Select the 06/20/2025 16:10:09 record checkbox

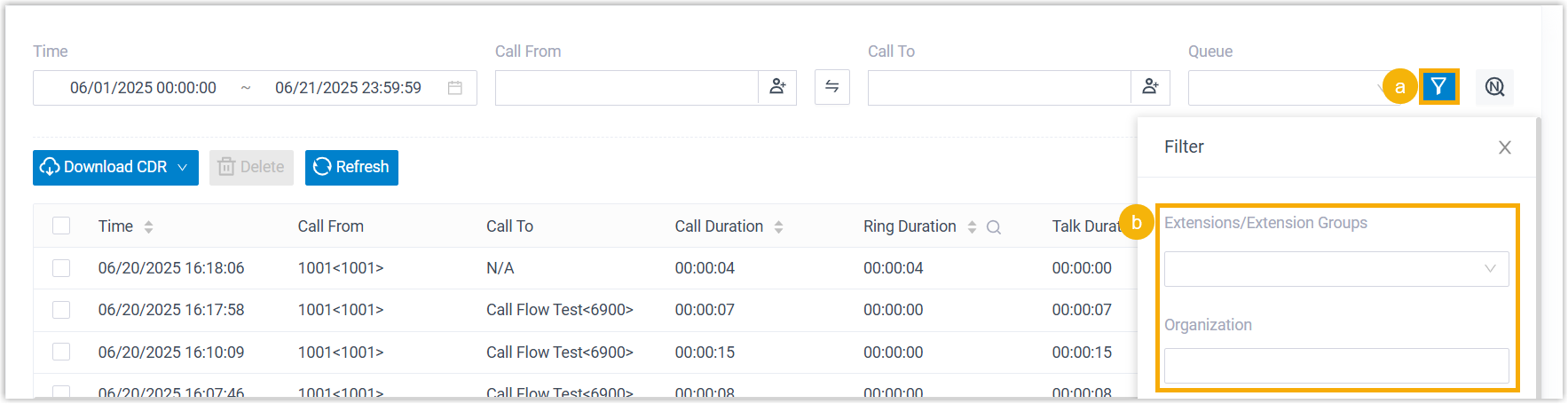tap(61, 352)
